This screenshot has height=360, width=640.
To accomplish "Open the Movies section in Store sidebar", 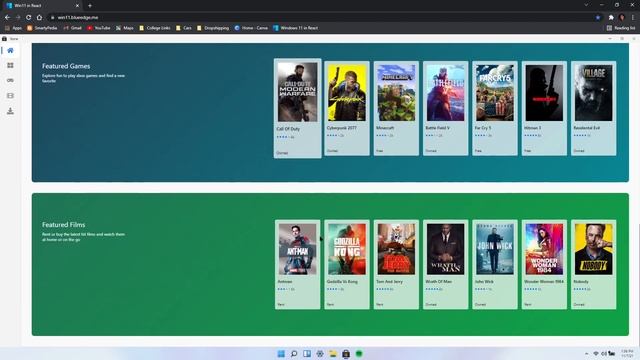I will click(x=10, y=96).
